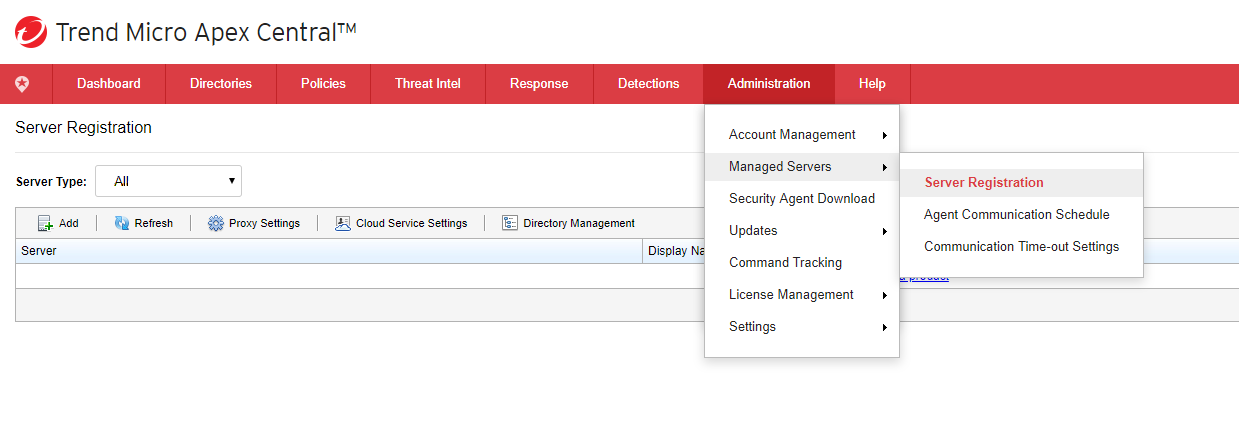Click the shield home icon in navbar
This screenshot has width=1239, height=428.
tap(22, 84)
